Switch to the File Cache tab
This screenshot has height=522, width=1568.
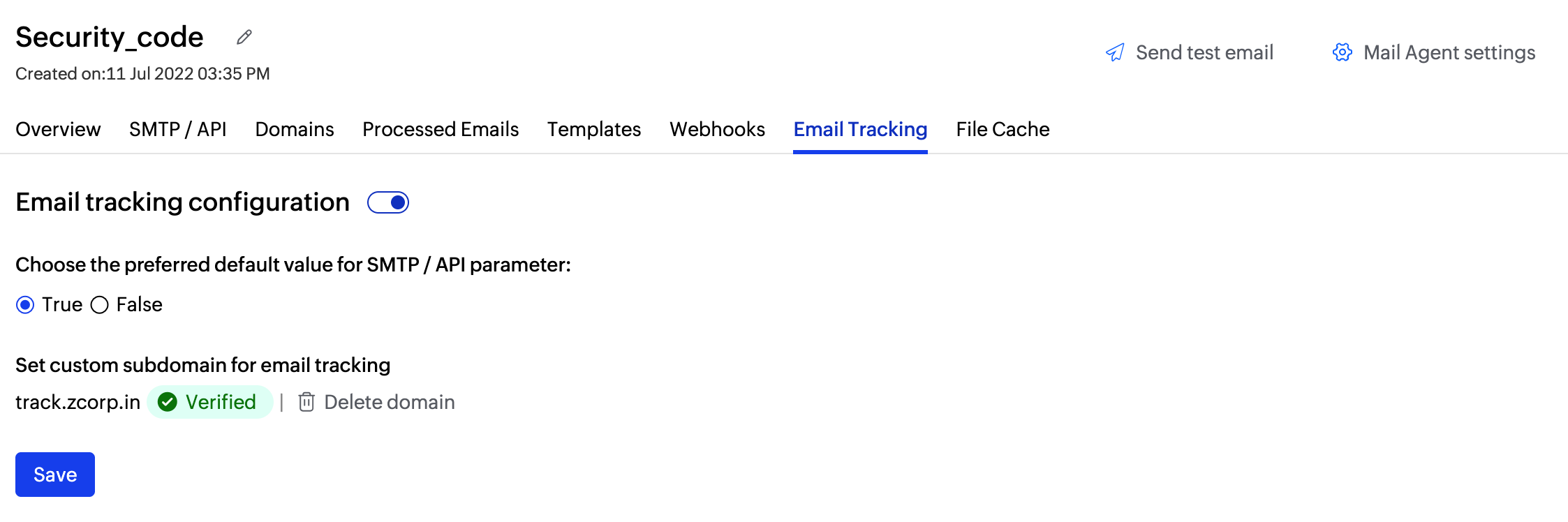(x=1002, y=129)
